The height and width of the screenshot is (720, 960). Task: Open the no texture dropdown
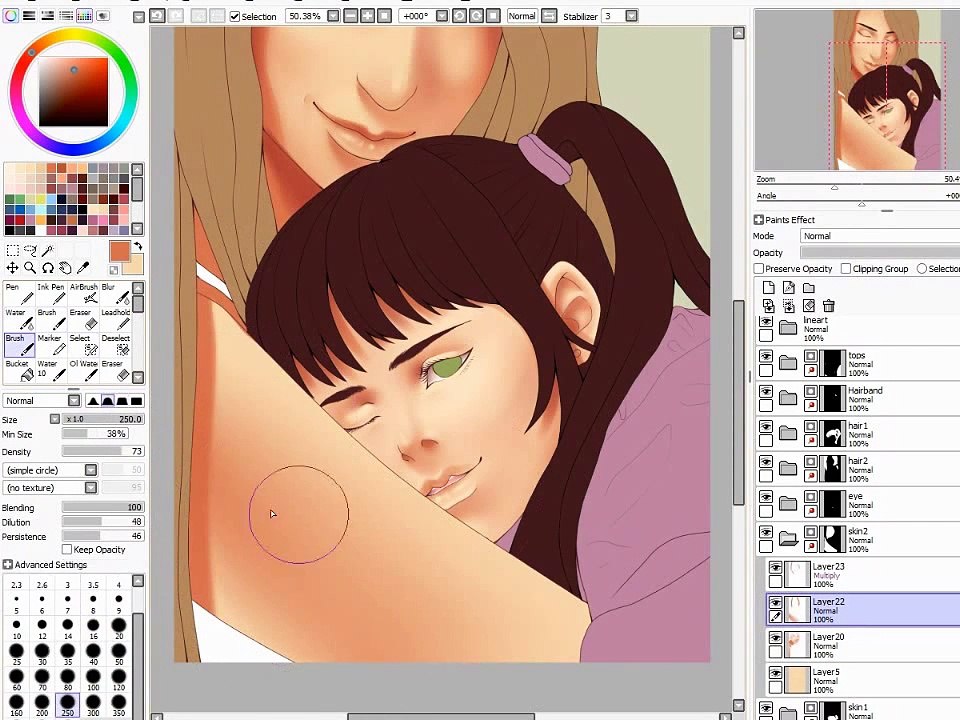(91, 487)
